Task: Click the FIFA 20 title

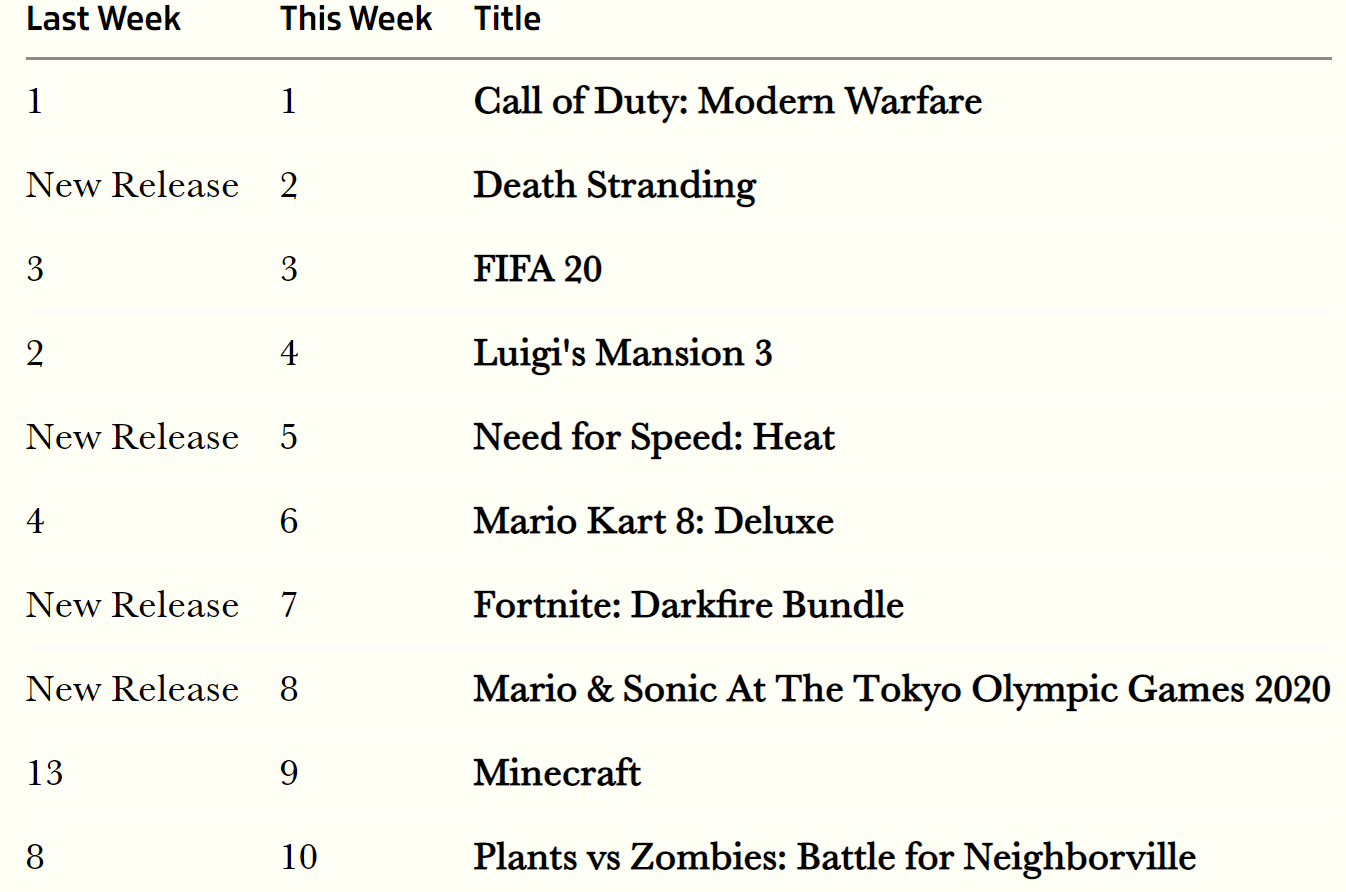Action: click(x=538, y=269)
